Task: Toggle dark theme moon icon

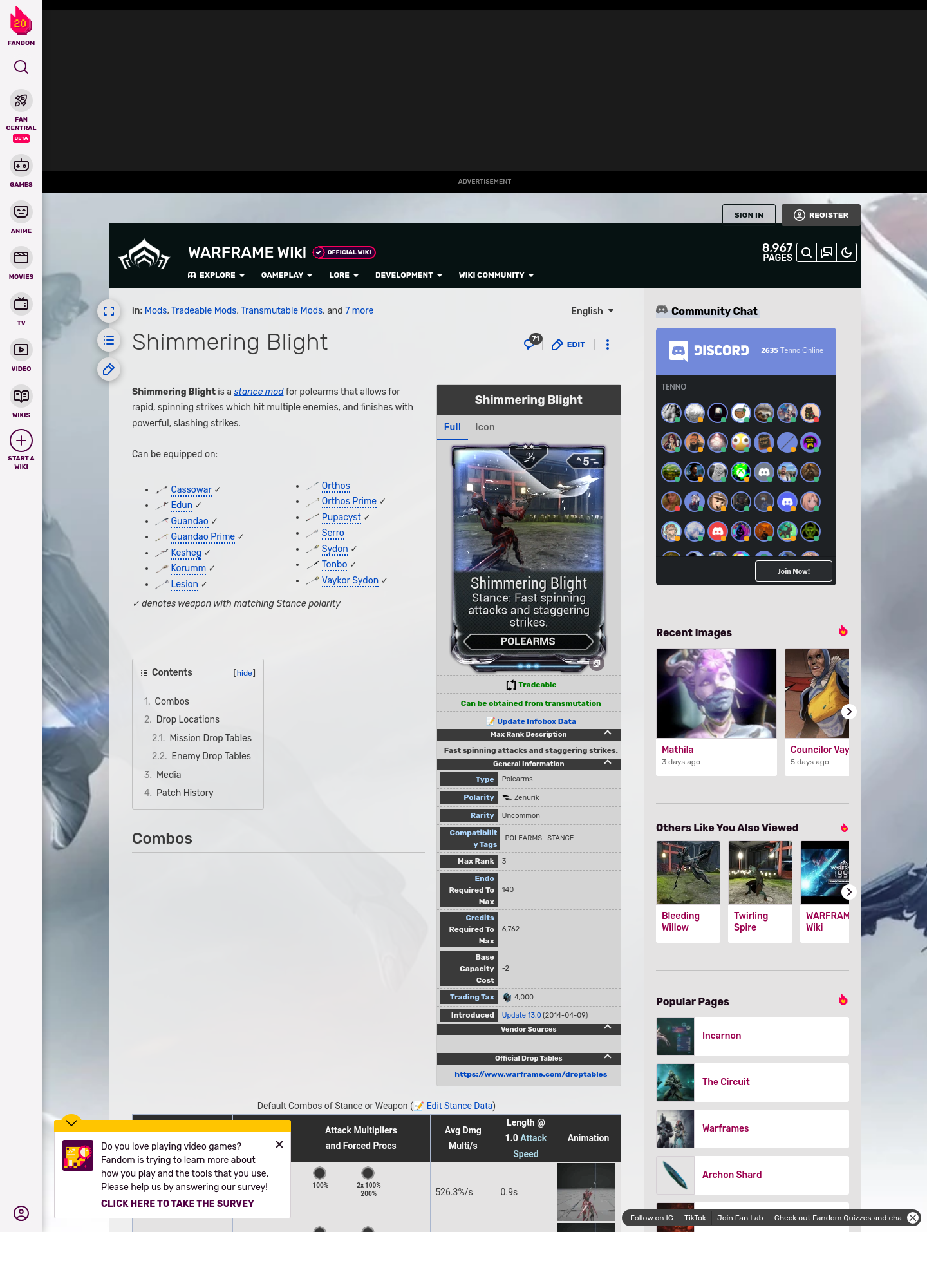Action: 847,252
